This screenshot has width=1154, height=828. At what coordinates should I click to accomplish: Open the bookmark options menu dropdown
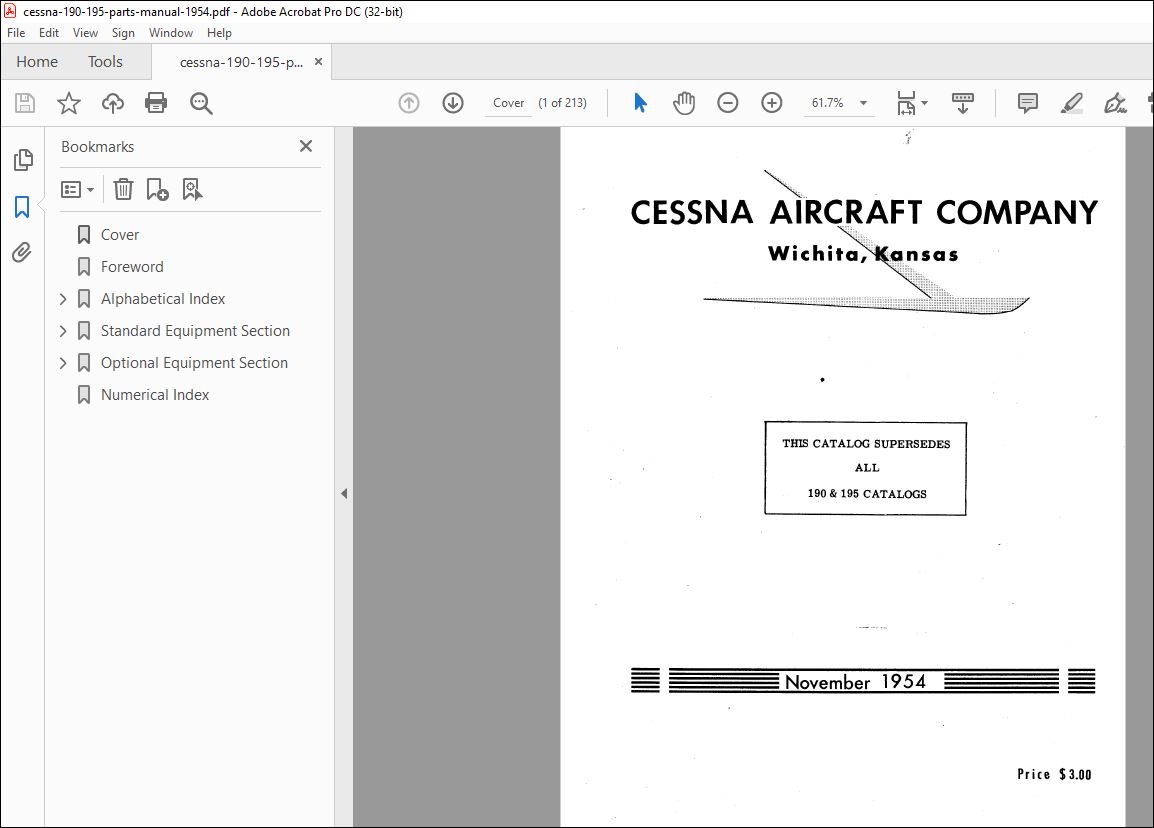(x=77, y=190)
